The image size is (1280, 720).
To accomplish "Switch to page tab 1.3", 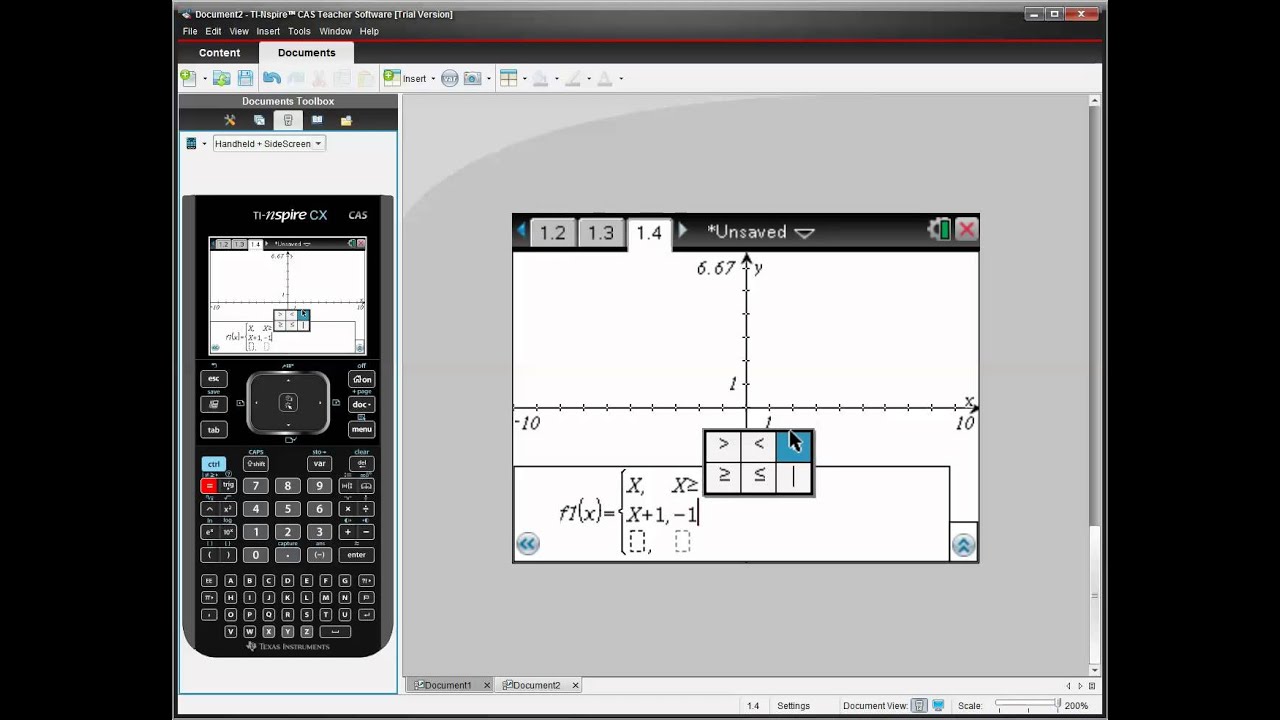I will pyautogui.click(x=600, y=232).
